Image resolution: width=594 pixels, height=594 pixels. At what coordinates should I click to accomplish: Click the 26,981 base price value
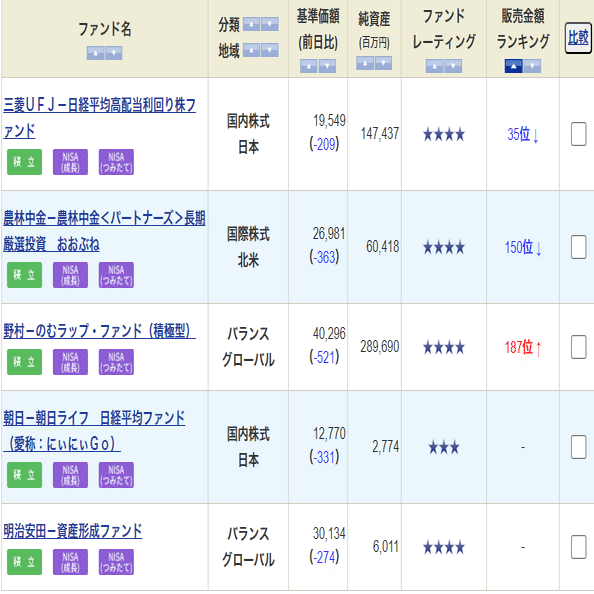coord(329,234)
